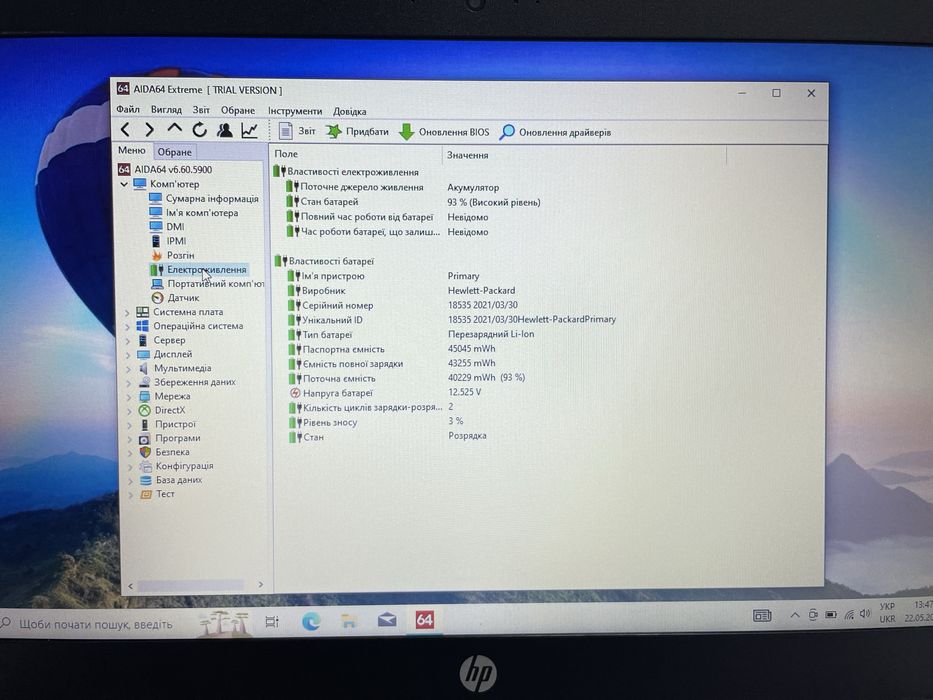The height and width of the screenshot is (700, 933).
Task: Click the Forward navigation arrow
Action: (149, 129)
